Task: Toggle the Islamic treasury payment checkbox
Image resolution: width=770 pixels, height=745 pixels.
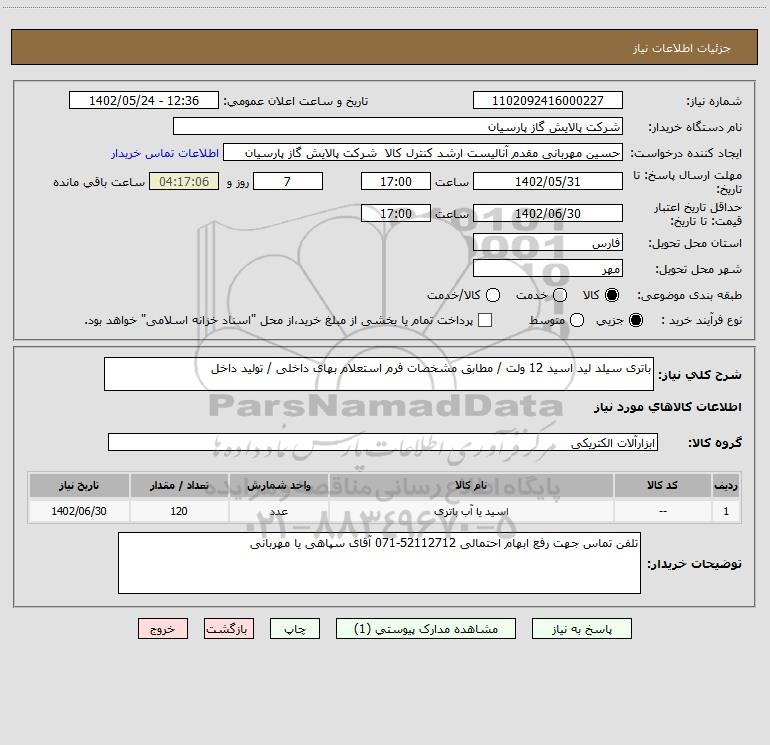Action: coord(485,320)
